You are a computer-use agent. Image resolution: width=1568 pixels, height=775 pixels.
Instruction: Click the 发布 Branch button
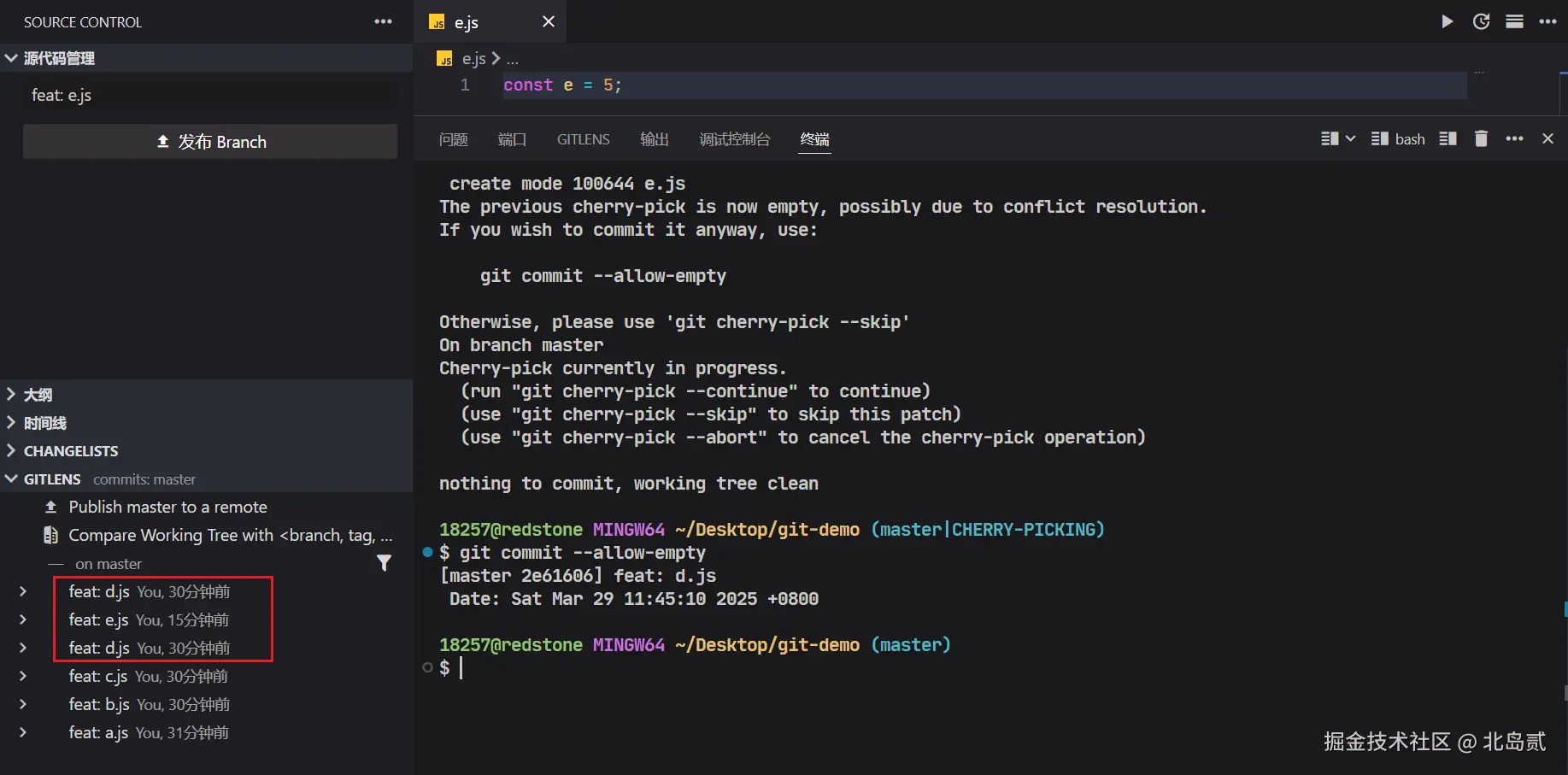pos(210,142)
